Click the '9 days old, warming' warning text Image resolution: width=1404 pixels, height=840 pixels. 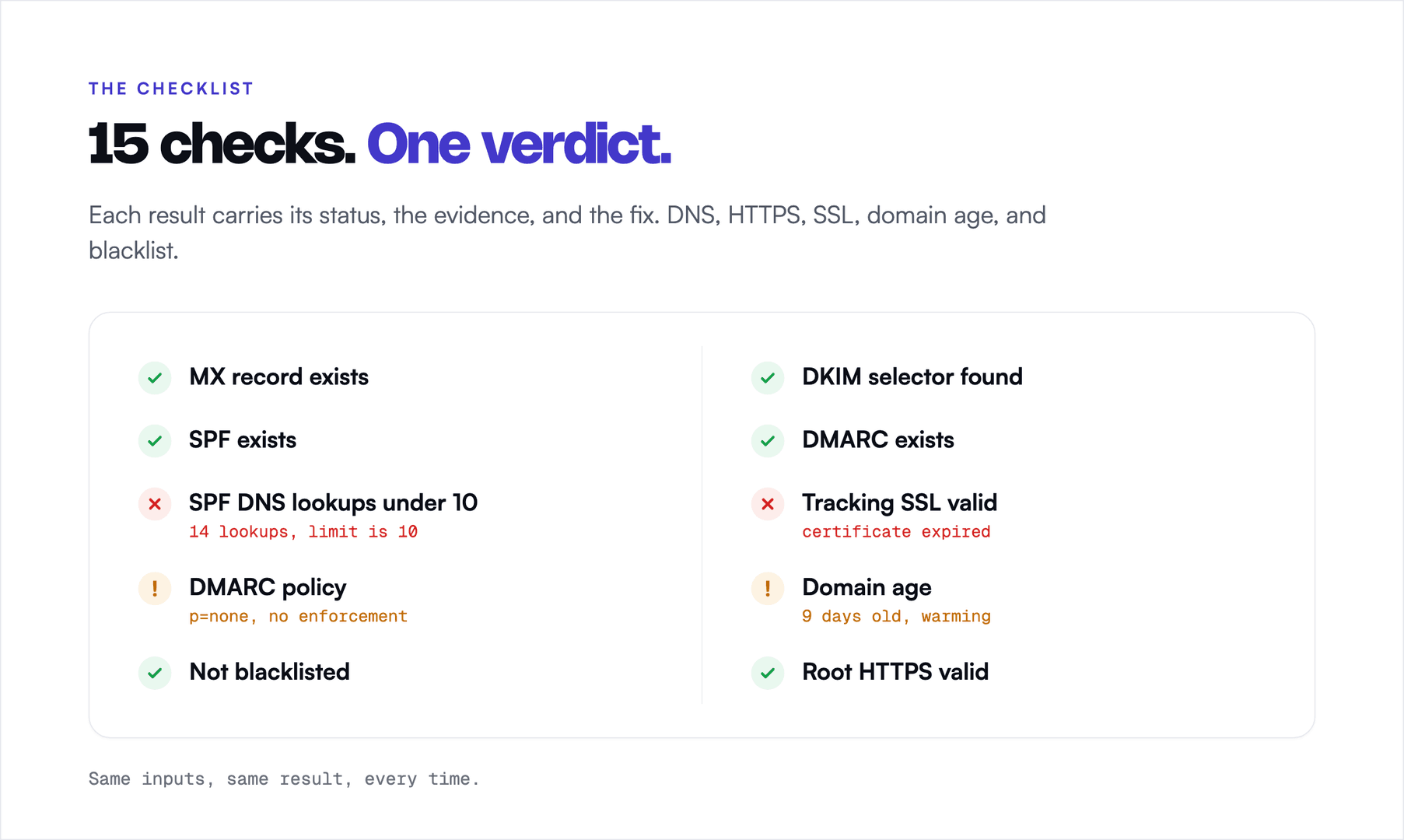point(896,617)
